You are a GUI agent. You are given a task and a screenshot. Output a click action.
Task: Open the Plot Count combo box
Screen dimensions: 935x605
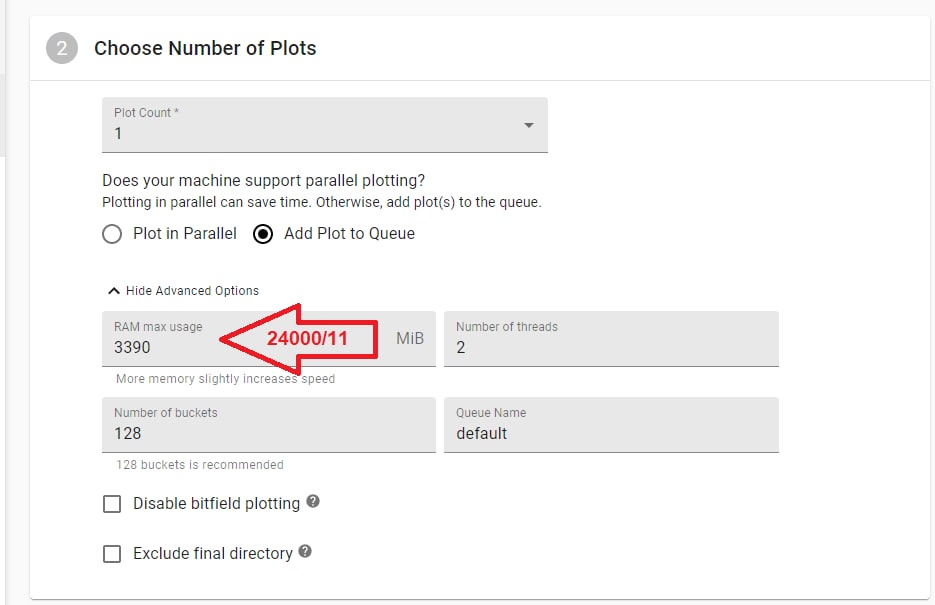pyautogui.click(x=325, y=125)
